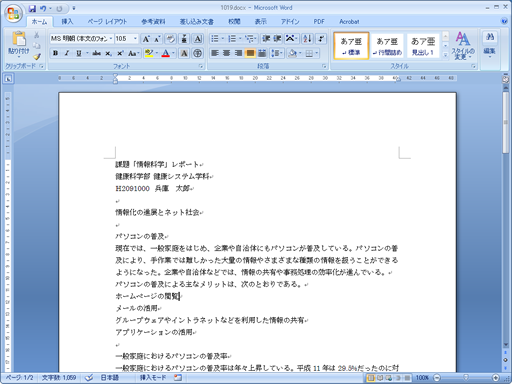This screenshot has width=512, height=384.
Task: Toggle bold formatting
Action: tap(56, 53)
